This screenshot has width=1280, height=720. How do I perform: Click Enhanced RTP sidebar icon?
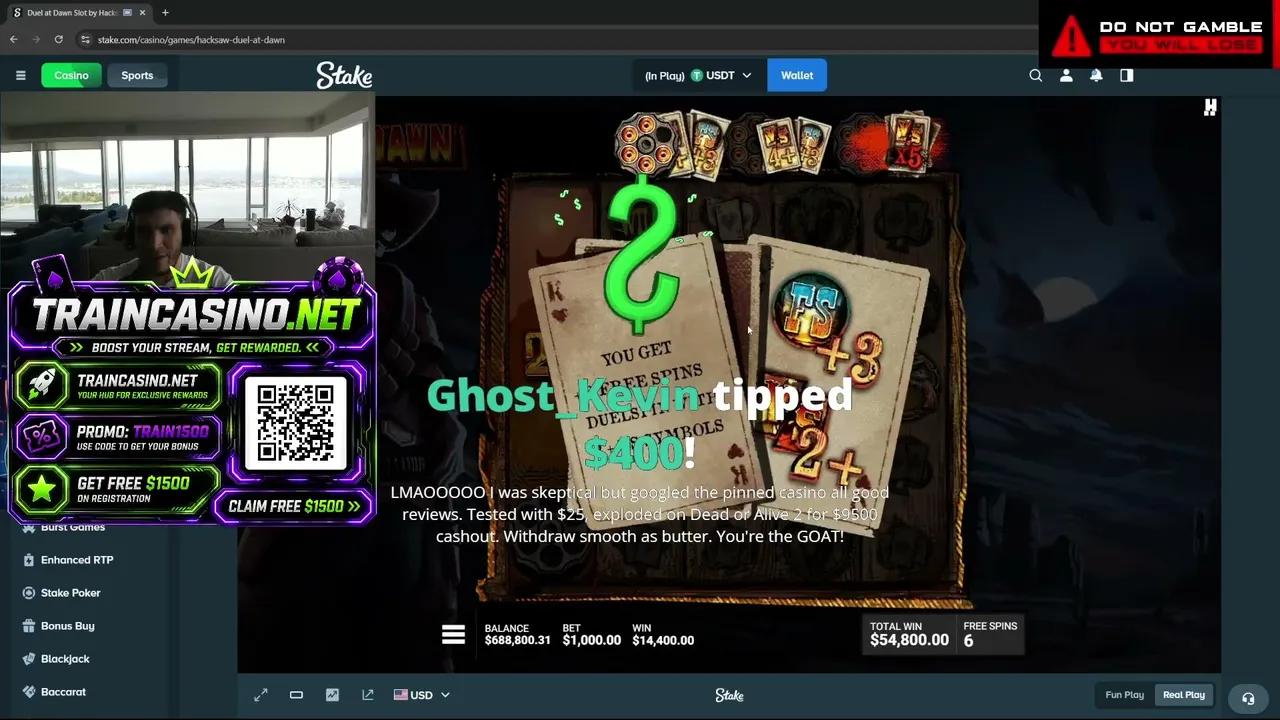tap(29, 560)
